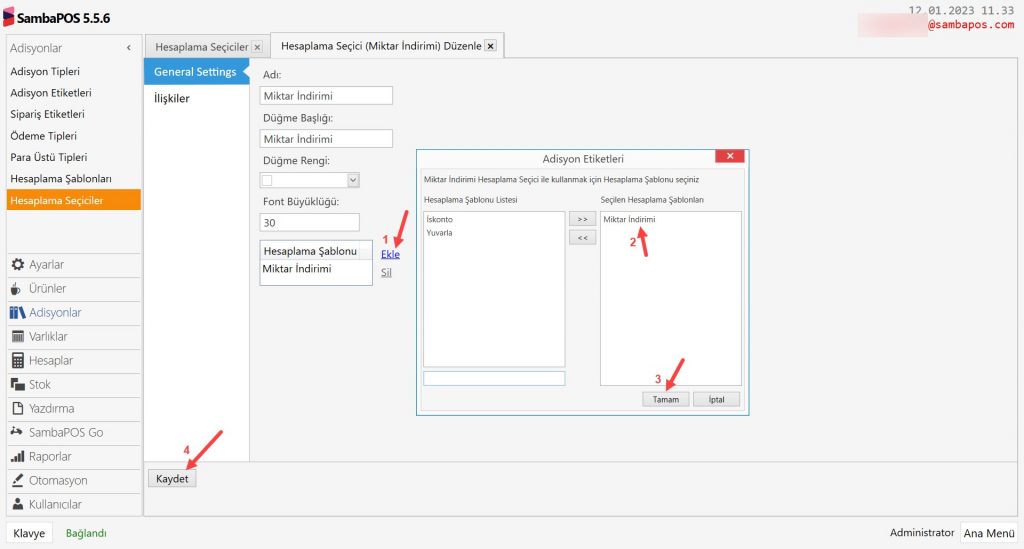This screenshot has width=1024, height=549.
Task: Open Ödeme Tipleri menu item
Action: click(43, 136)
